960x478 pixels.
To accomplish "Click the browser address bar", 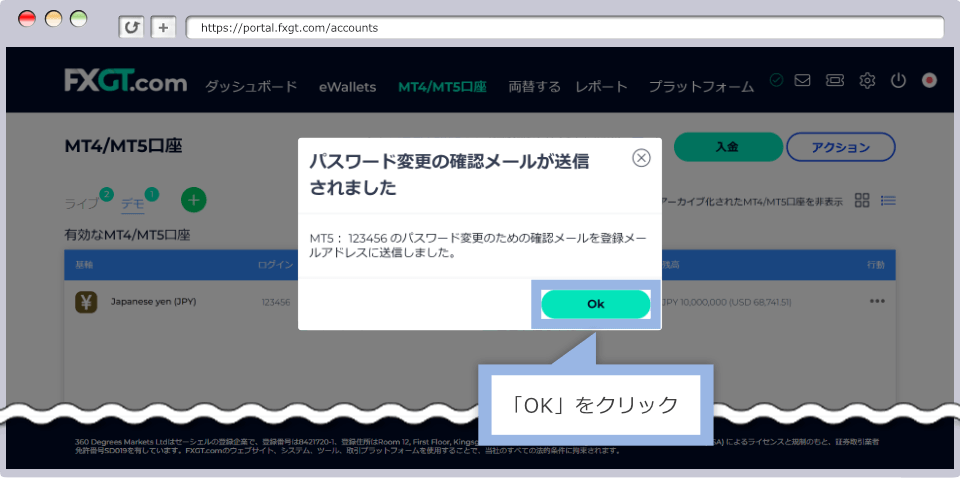I will 564,28.
